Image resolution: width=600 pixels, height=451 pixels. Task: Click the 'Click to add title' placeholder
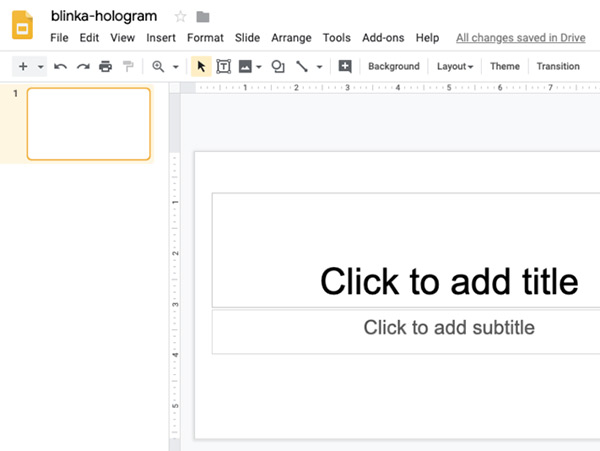(x=448, y=281)
